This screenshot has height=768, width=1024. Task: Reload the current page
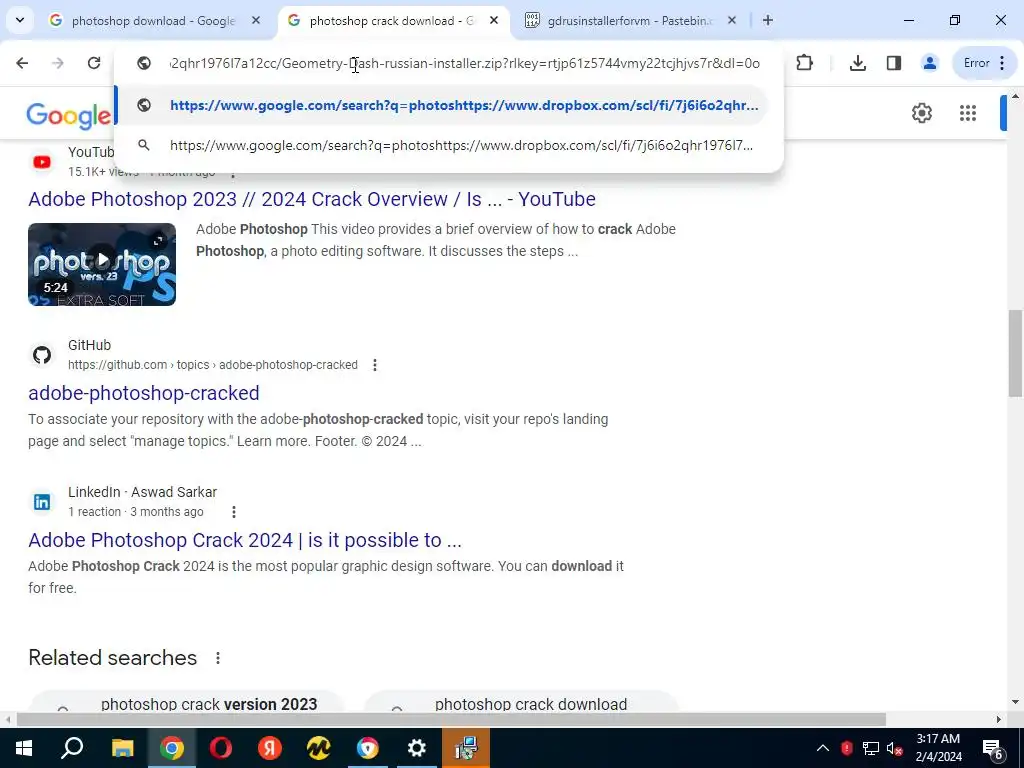94,63
